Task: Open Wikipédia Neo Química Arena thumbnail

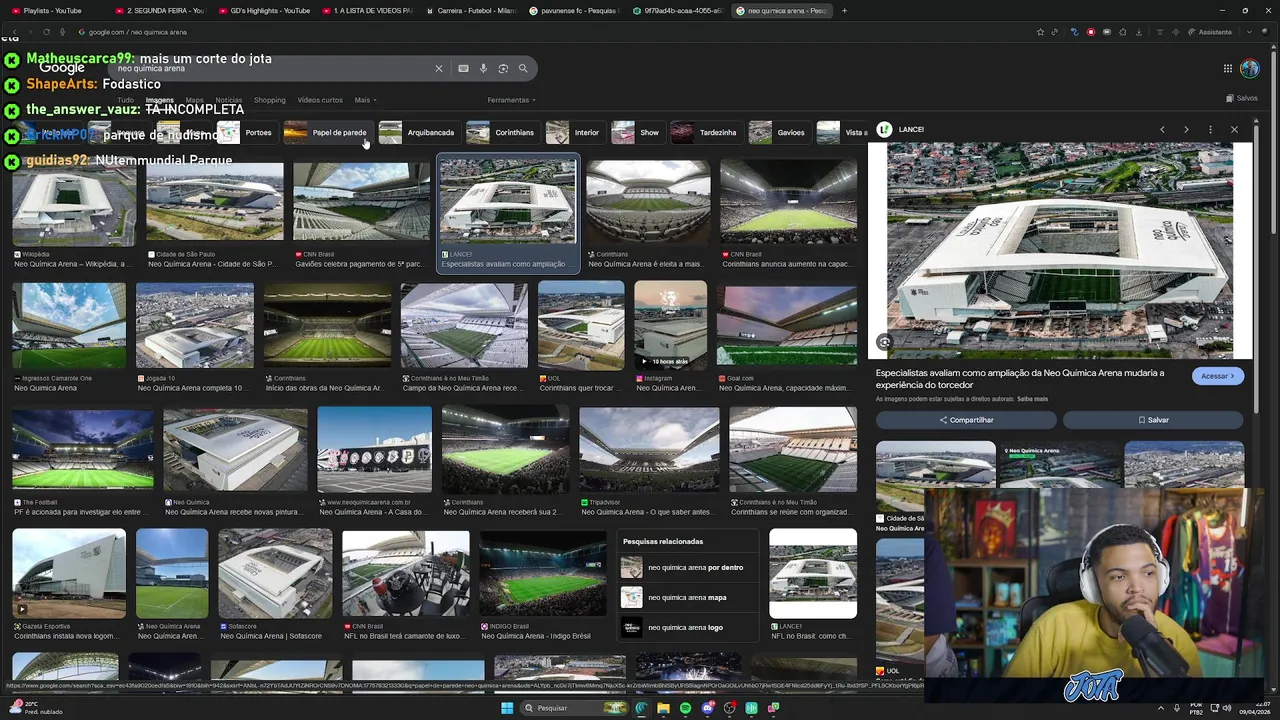Action: [74, 204]
